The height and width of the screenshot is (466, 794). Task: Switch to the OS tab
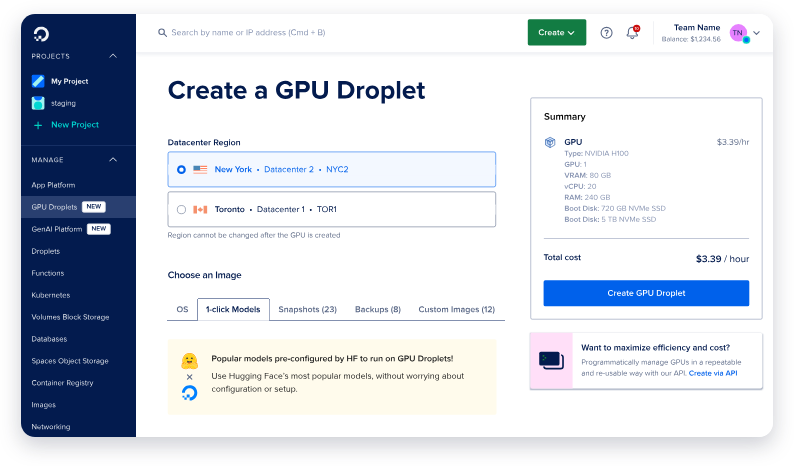point(182,309)
